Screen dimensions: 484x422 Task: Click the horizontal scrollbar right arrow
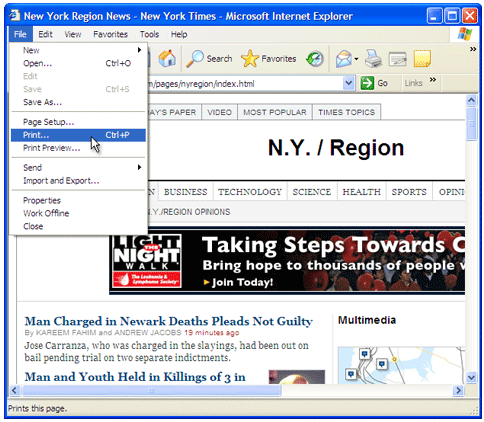click(459, 390)
